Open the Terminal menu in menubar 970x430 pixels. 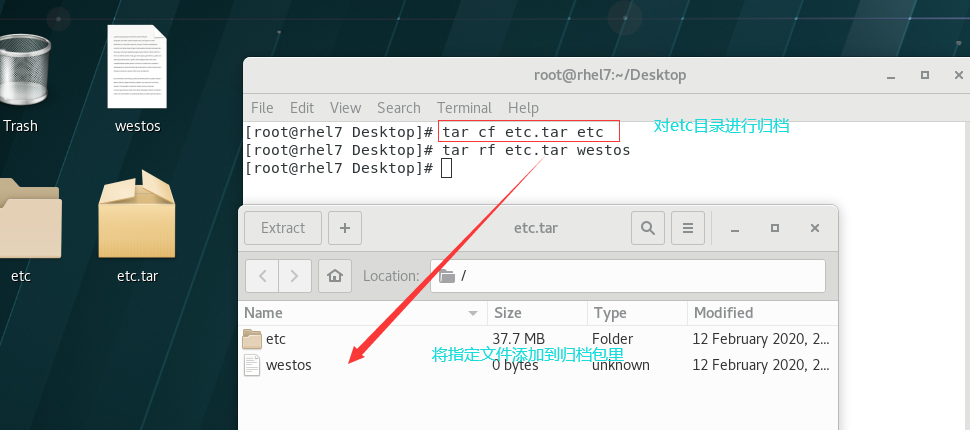tap(465, 108)
